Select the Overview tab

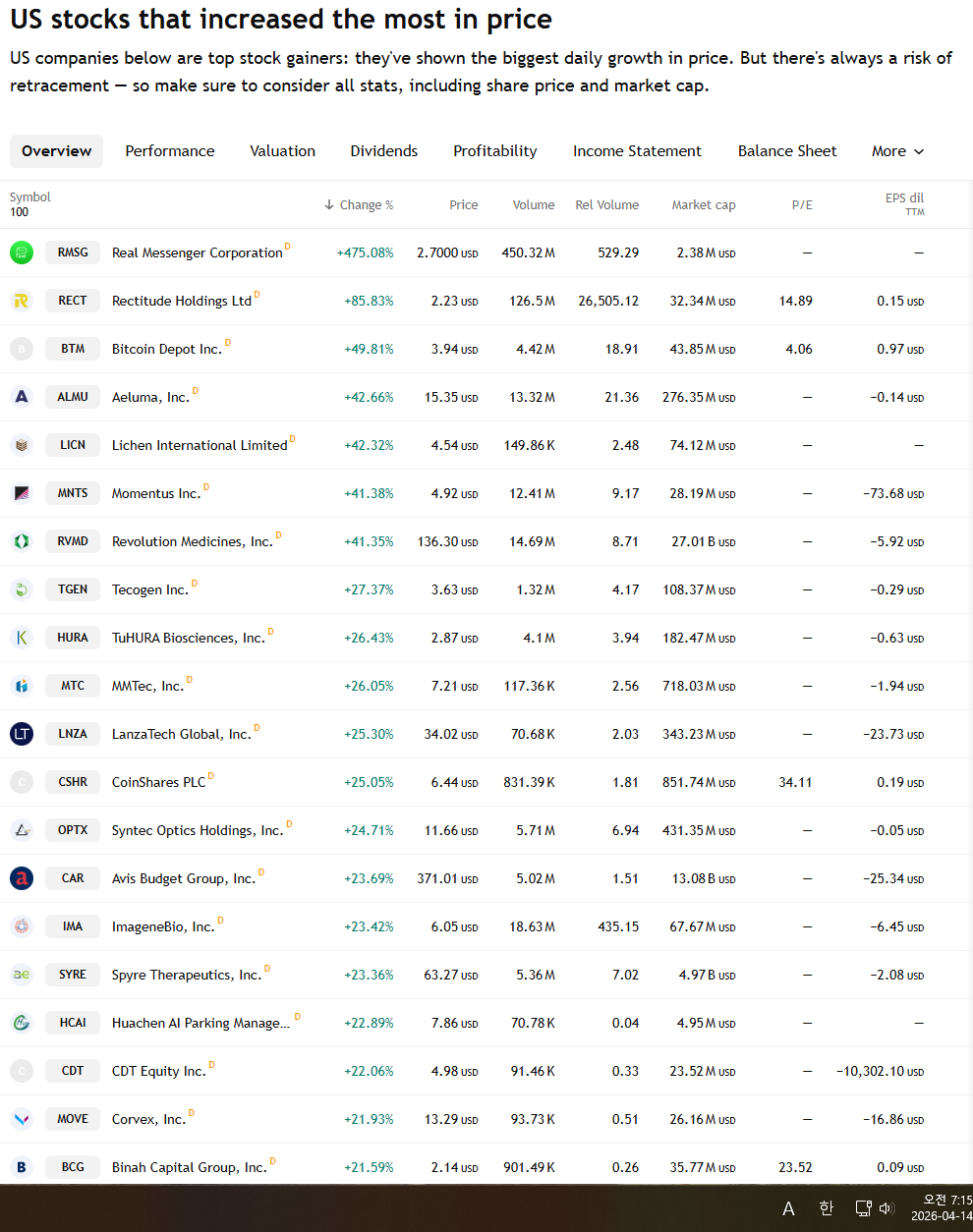(57, 151)
